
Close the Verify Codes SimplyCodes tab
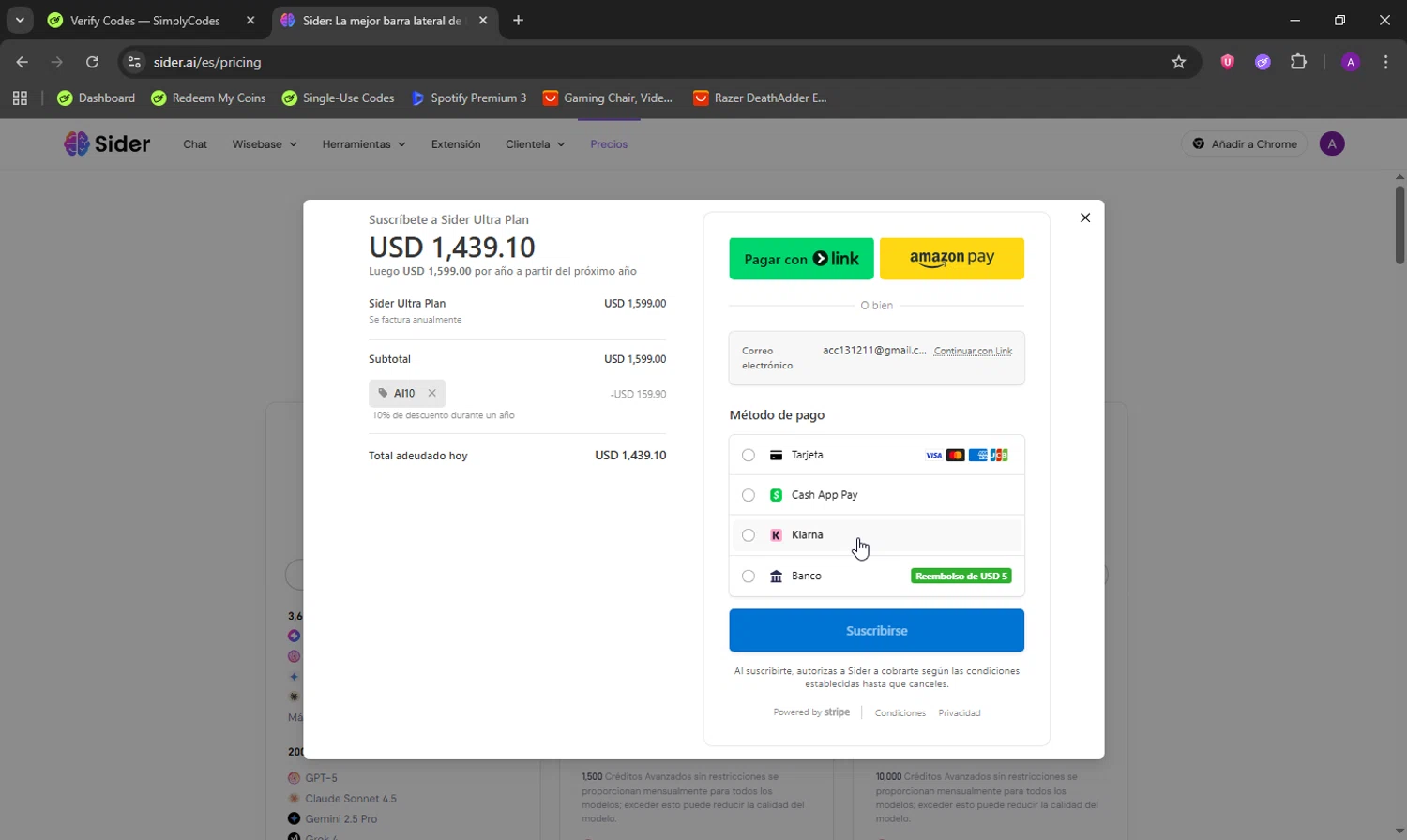click(x=250, y=21)
